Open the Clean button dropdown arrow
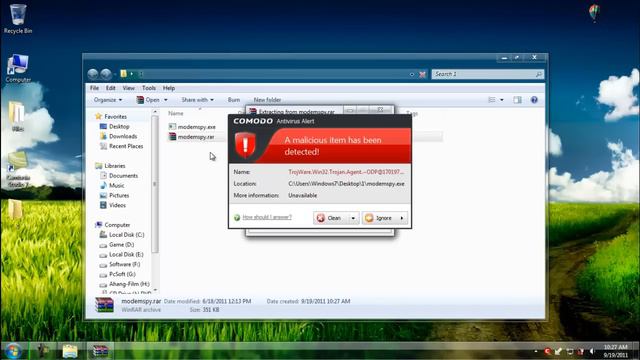The image size is (640, 360). [353, 218]
